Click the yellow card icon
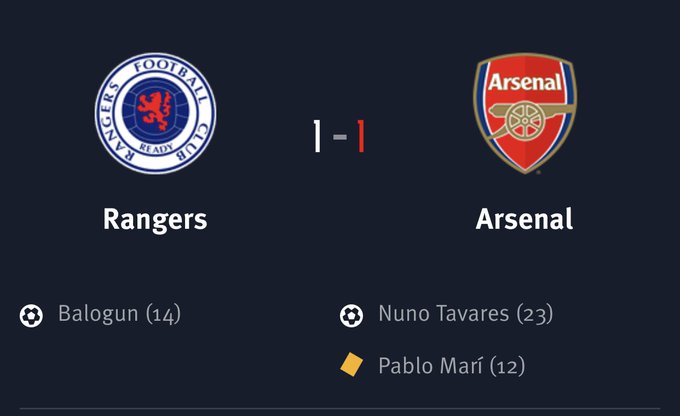This screenshot has height=416, width=680. 351,365
